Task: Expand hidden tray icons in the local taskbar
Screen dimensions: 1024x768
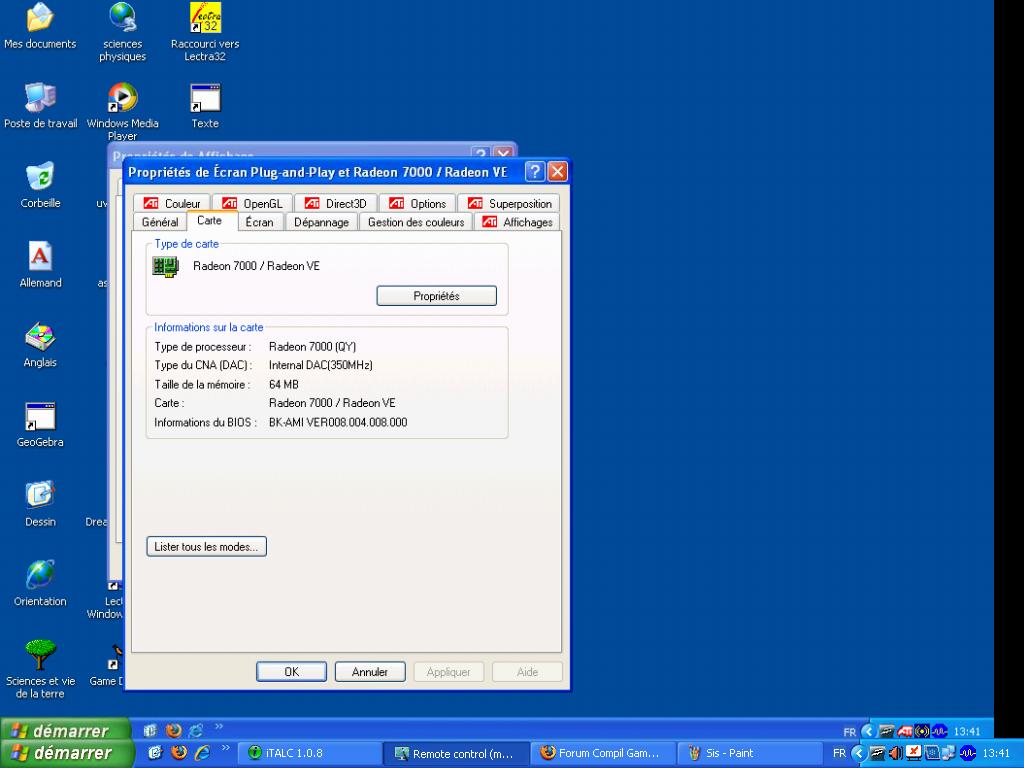Action: [x=859, y=754]
